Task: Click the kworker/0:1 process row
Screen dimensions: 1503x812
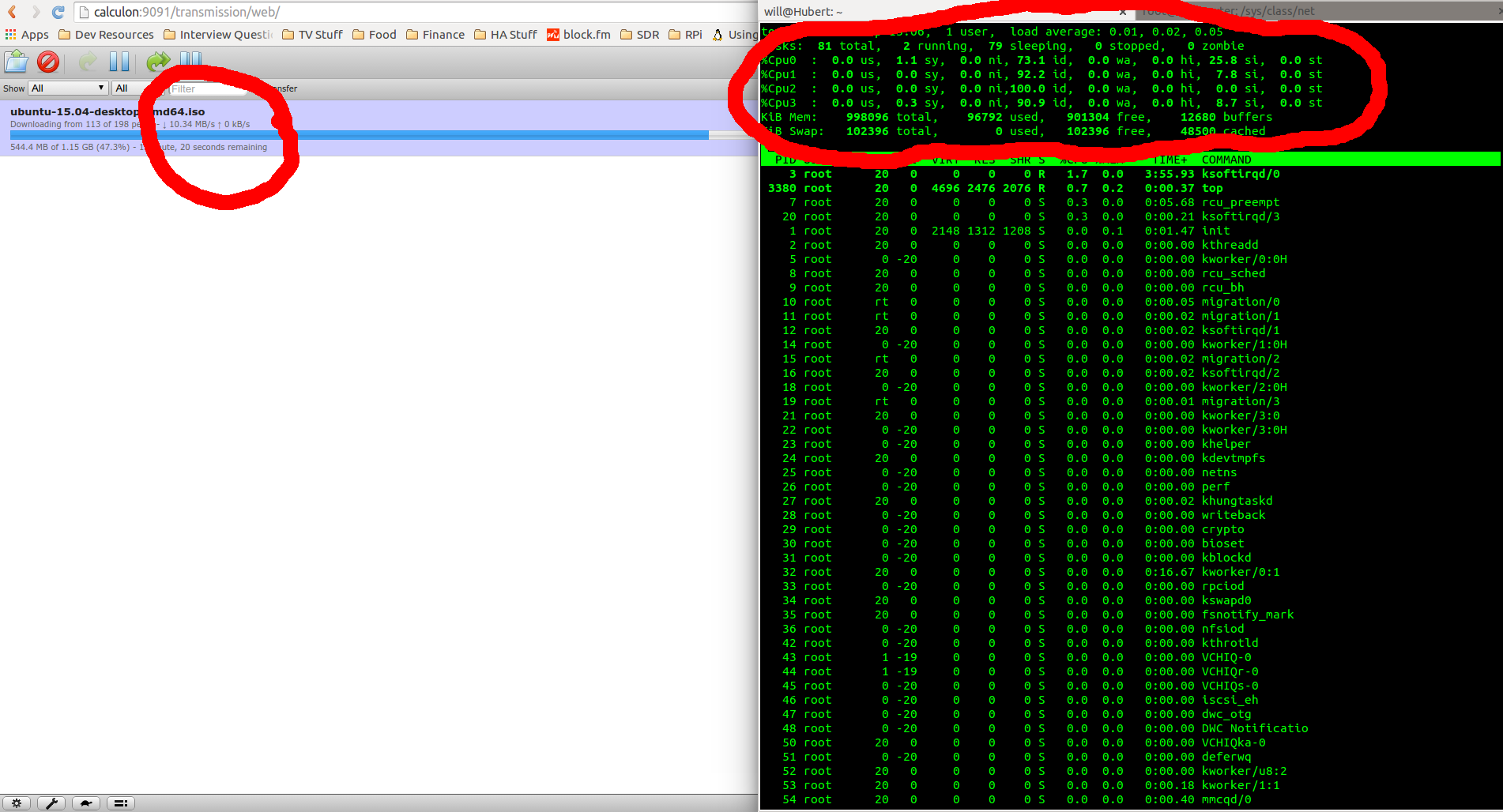Action: pos(1130,572)
